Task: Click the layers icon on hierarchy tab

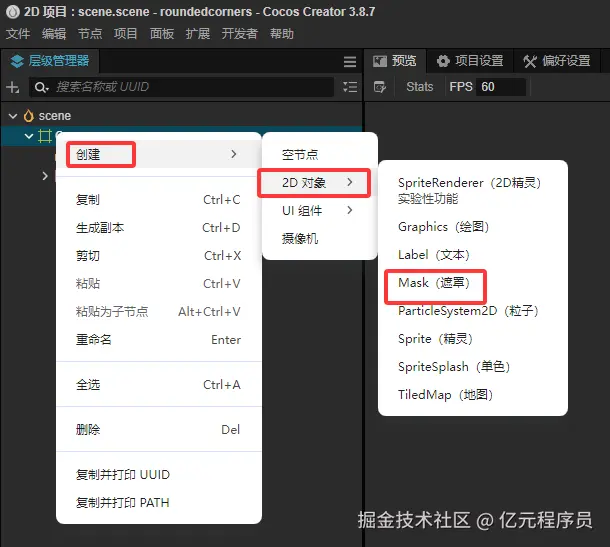Action: [17, 61]
